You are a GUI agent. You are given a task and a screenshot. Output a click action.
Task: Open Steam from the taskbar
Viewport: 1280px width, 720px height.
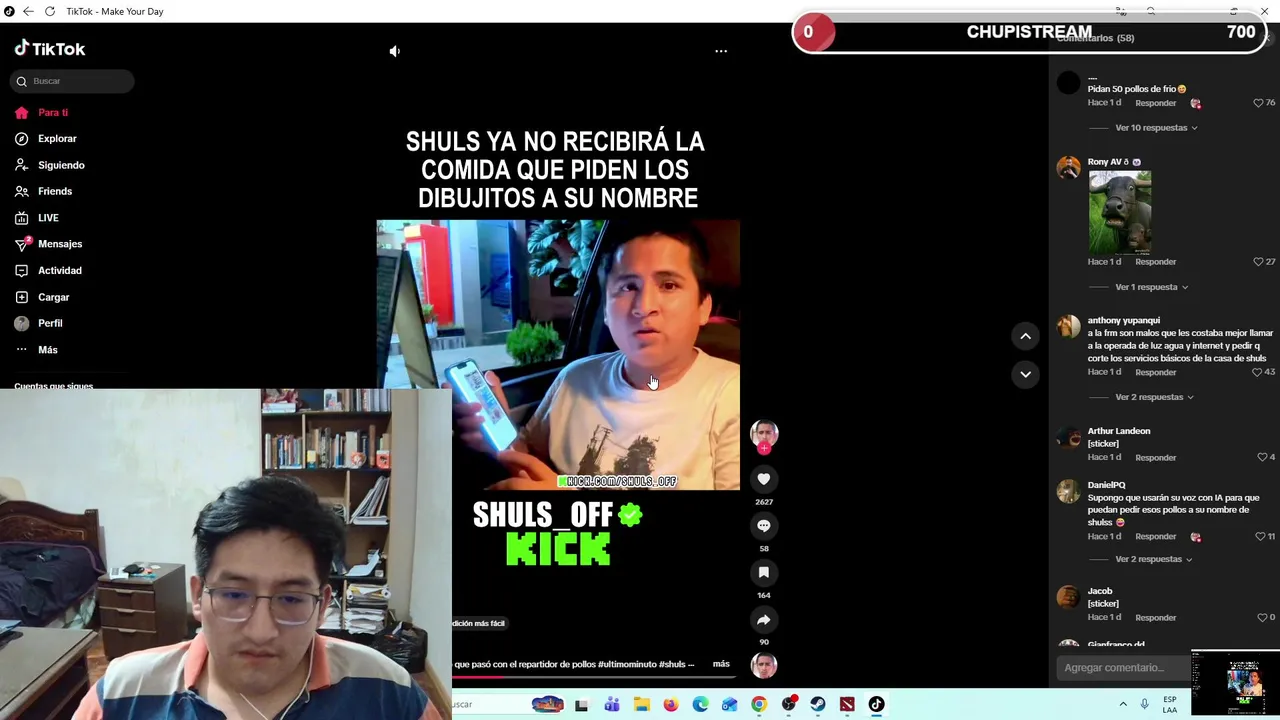pos(818,704)
